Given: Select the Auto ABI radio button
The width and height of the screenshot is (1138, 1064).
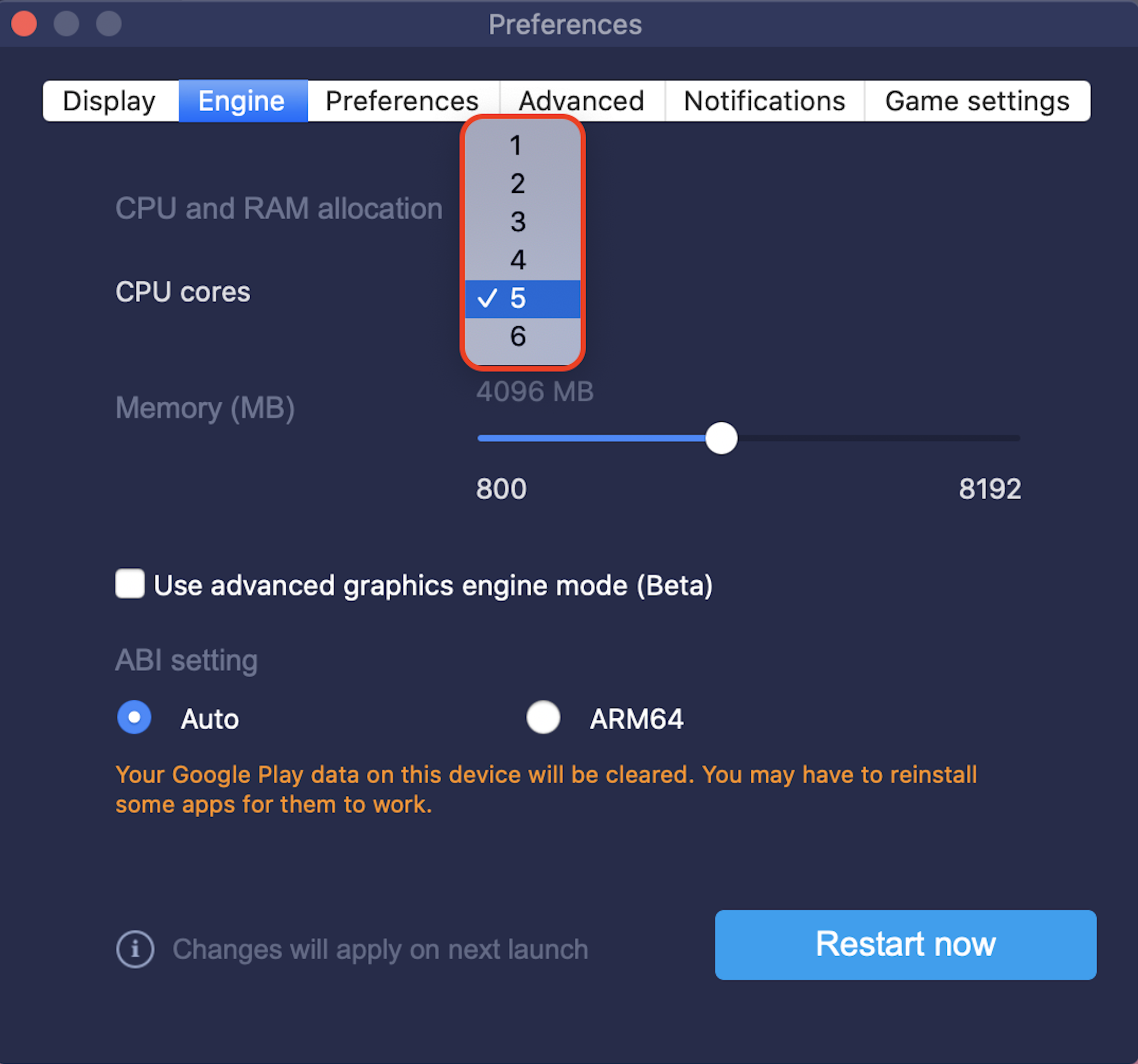Looking at the screenshot, I should click(x=134, y=717).
